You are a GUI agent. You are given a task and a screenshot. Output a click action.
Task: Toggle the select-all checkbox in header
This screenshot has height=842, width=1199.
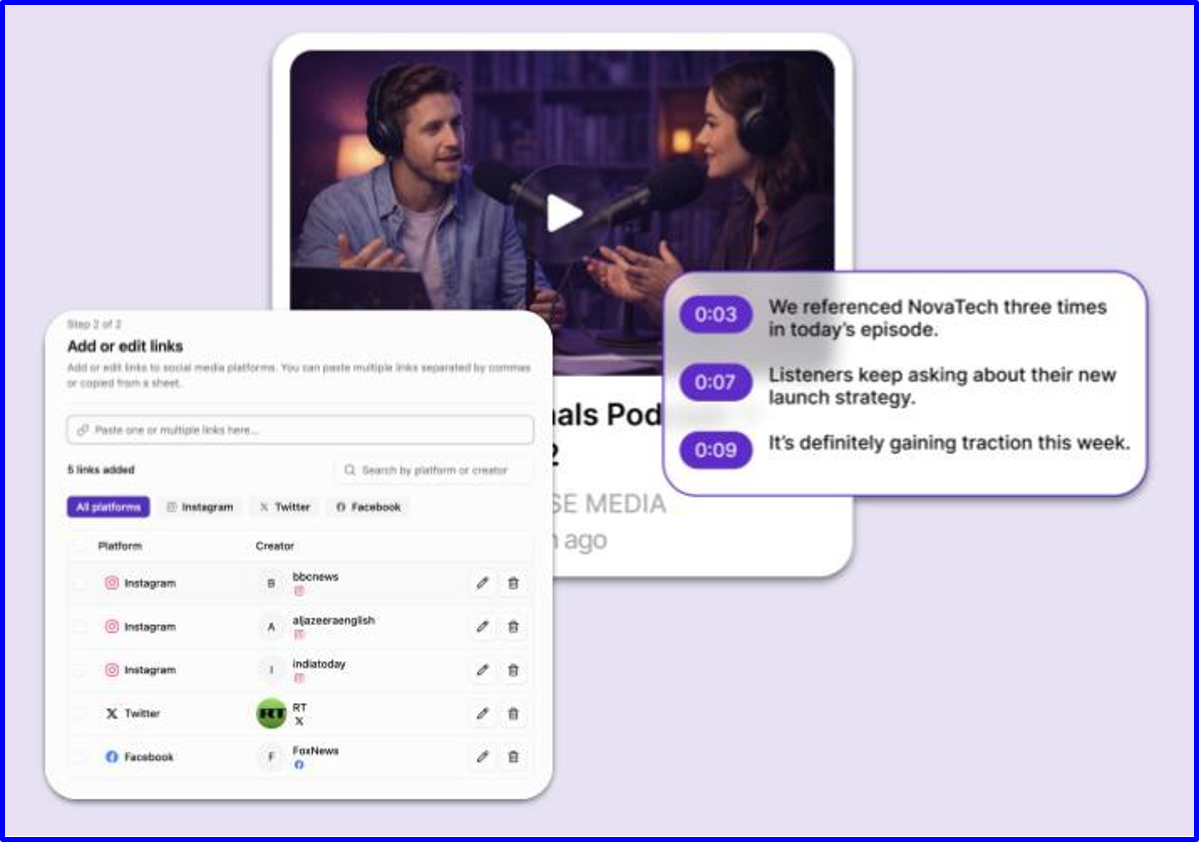pyautogui.click(x=80, y=546)
